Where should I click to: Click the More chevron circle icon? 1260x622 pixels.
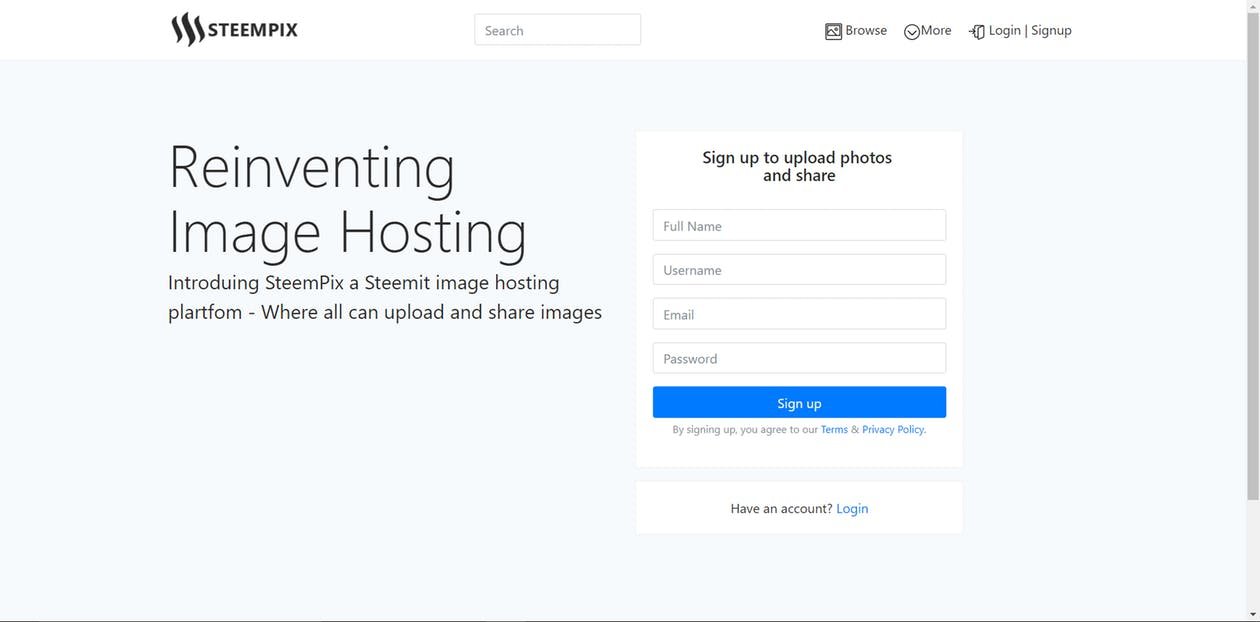912,32
